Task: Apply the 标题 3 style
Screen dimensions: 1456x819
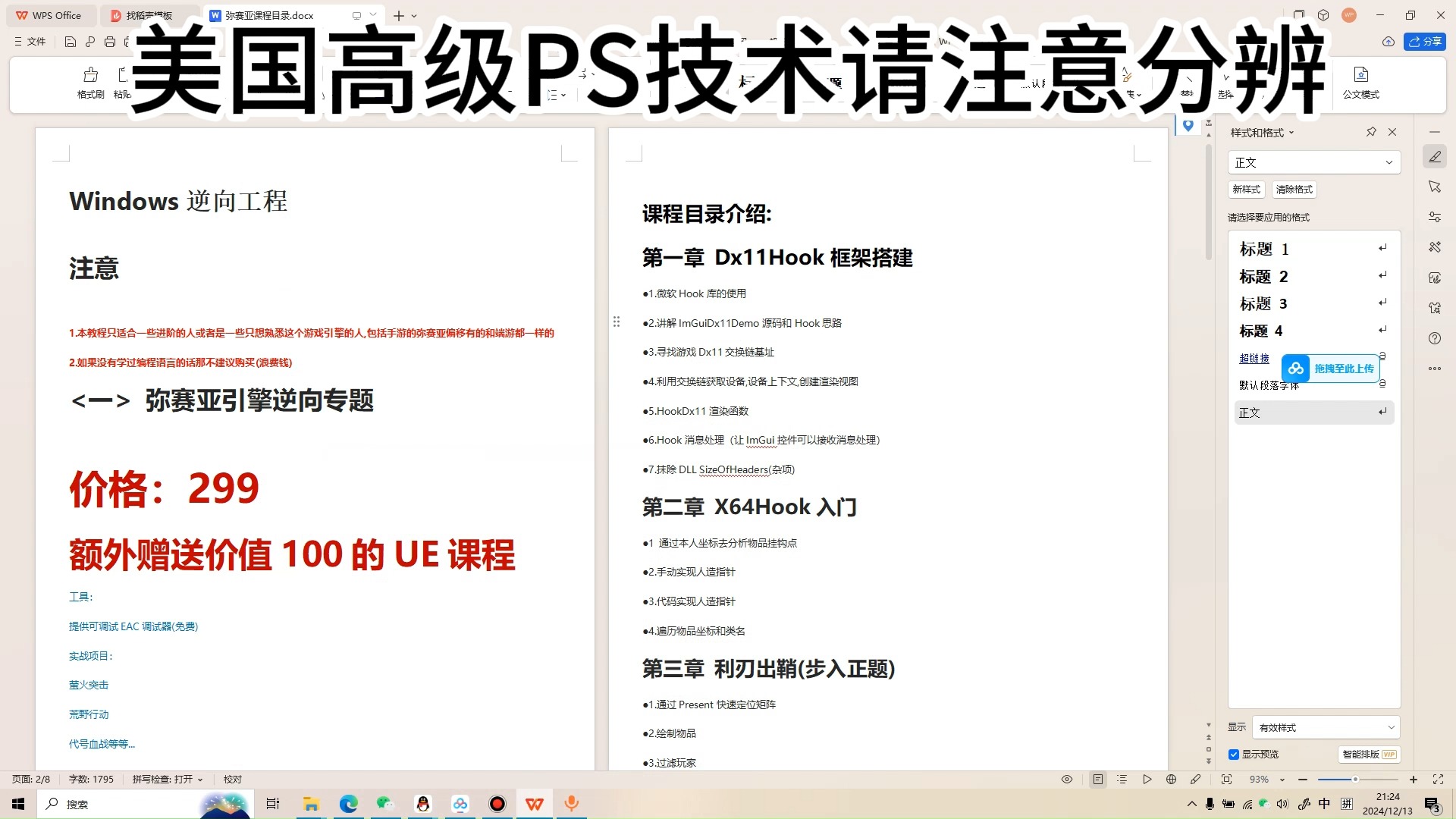Action: [x=1314, y=303]
